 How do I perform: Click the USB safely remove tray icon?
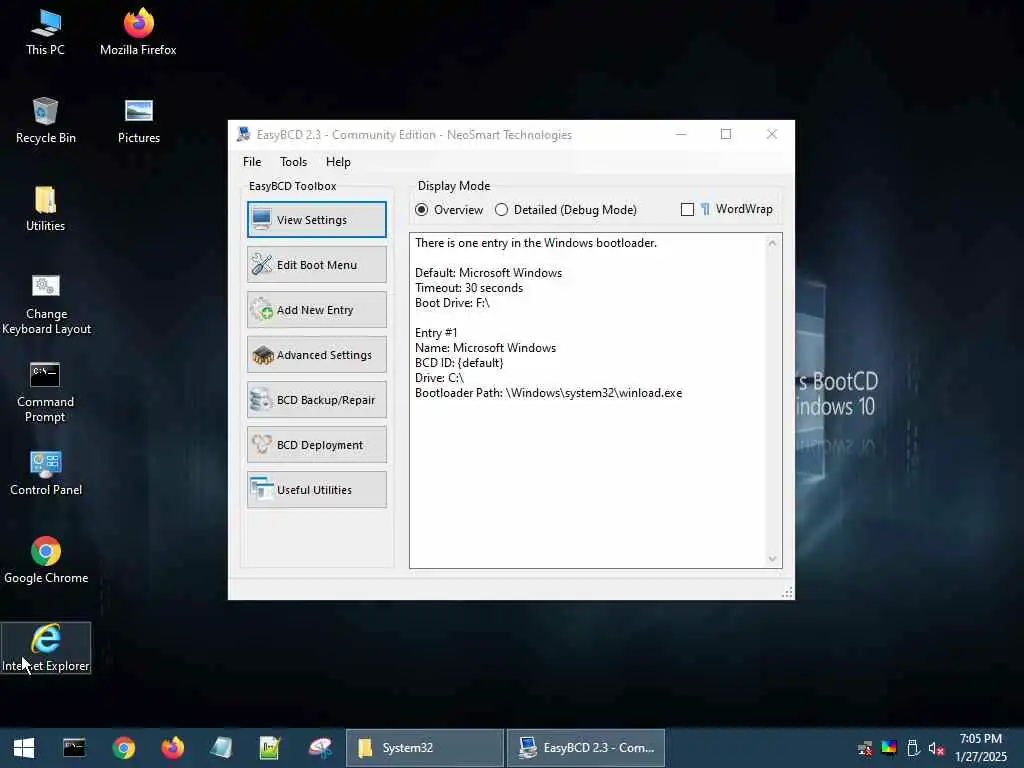(913, 748)
